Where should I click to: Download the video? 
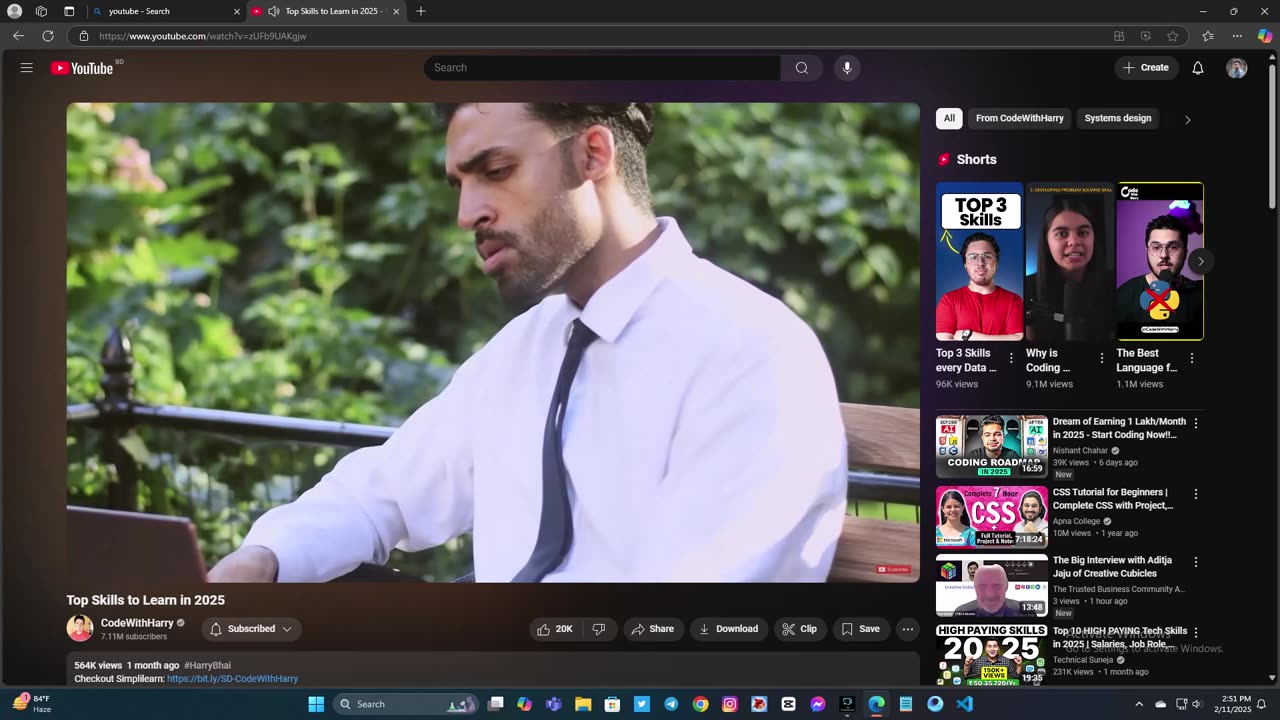(729, 629)
